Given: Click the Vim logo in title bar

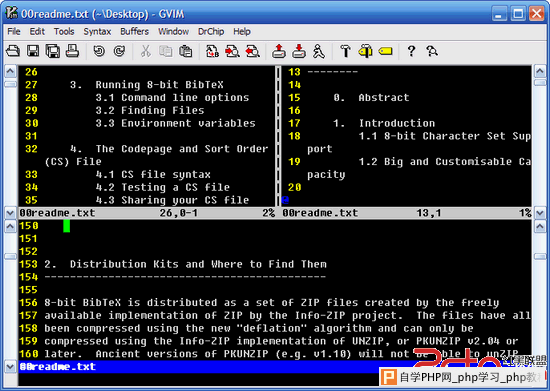Looking at the screenshot, I should 12,13.
